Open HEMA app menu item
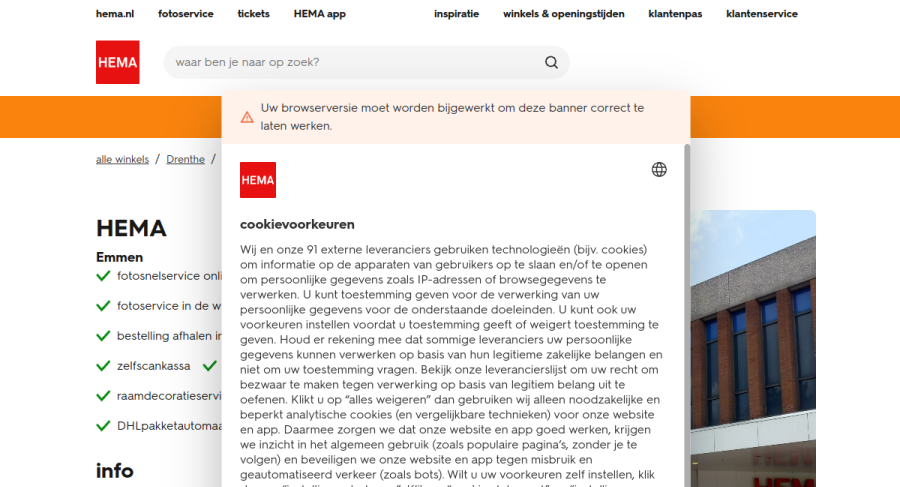This screenshot has height=487, width=900. coord(320,14)
